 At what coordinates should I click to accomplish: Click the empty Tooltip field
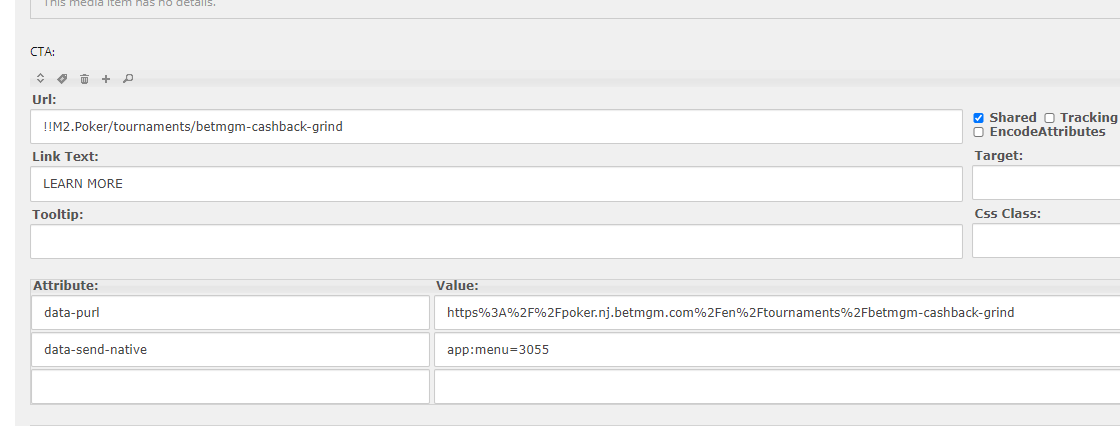(496, 242)
